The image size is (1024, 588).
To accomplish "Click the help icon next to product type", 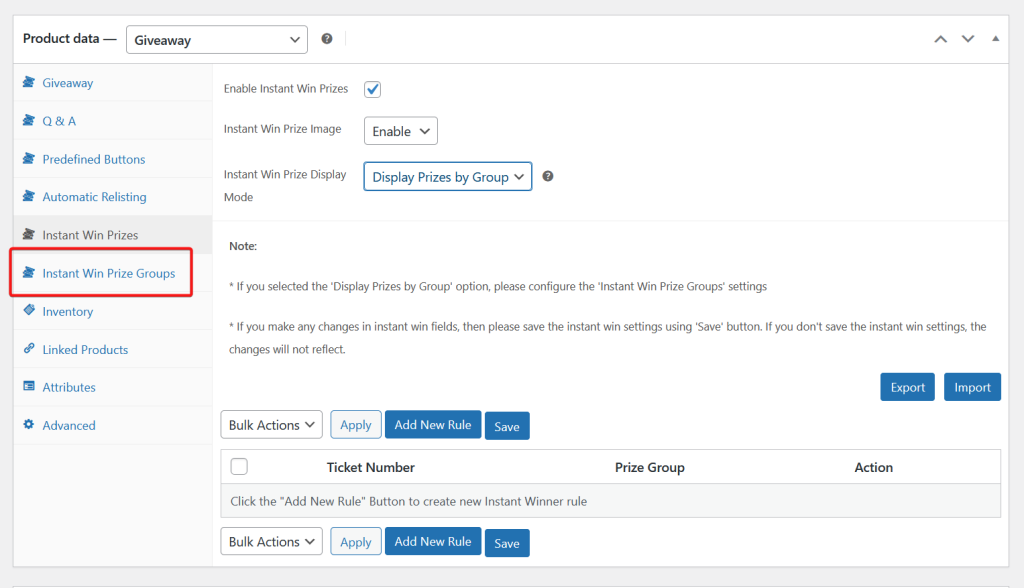I will (327, 39).
